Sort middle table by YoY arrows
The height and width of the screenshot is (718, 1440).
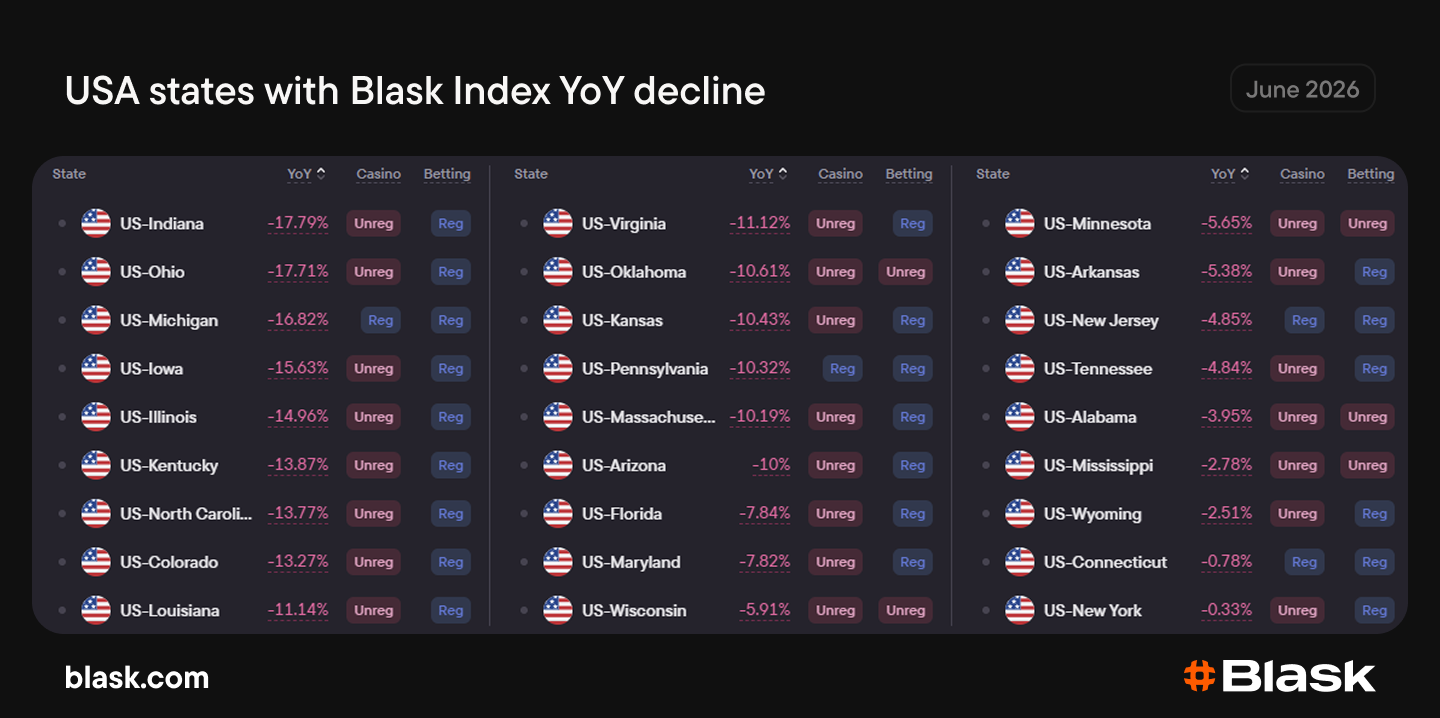tap(783, 173)
